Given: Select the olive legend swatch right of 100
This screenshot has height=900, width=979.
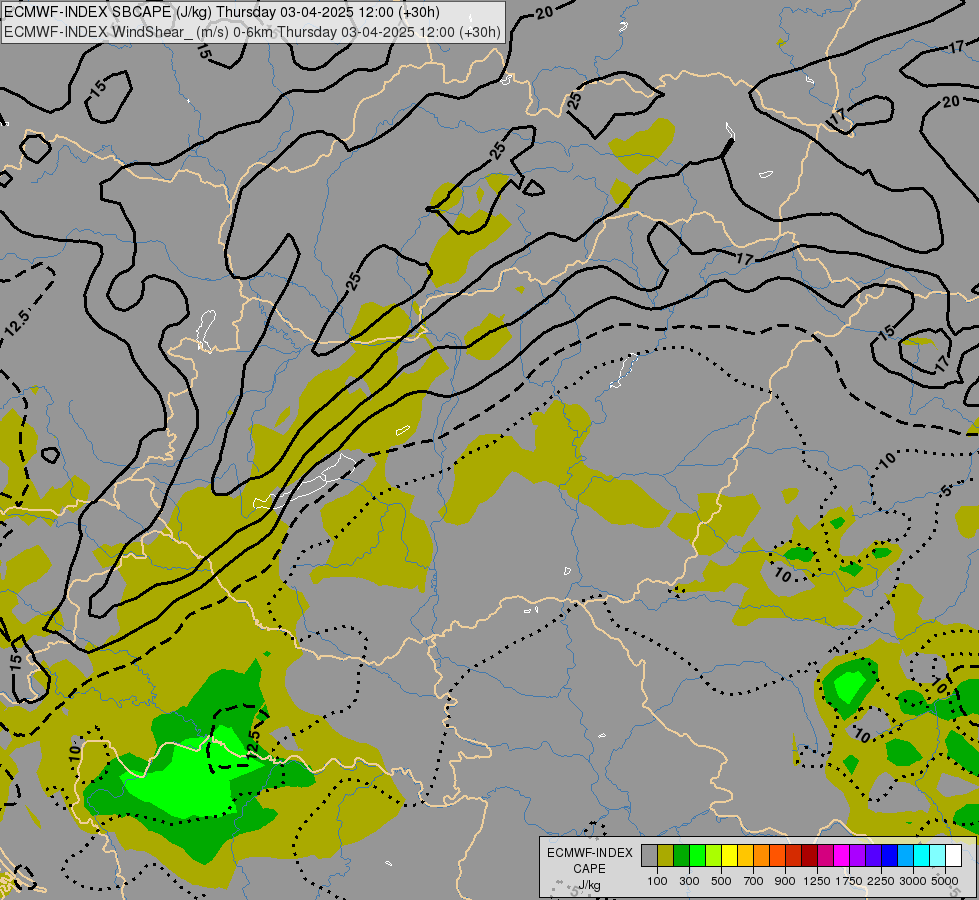Looking at the screenshot, I should (x=666, y=855).
